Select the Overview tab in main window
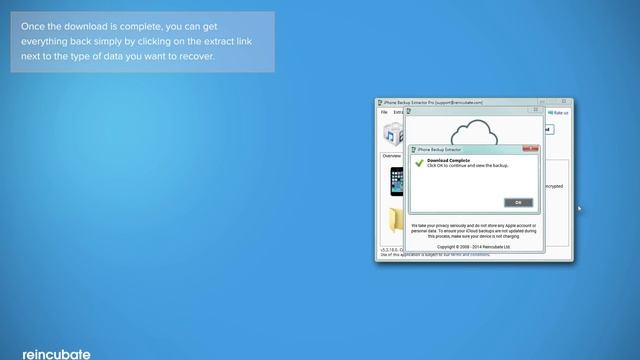 coord(391,156)
